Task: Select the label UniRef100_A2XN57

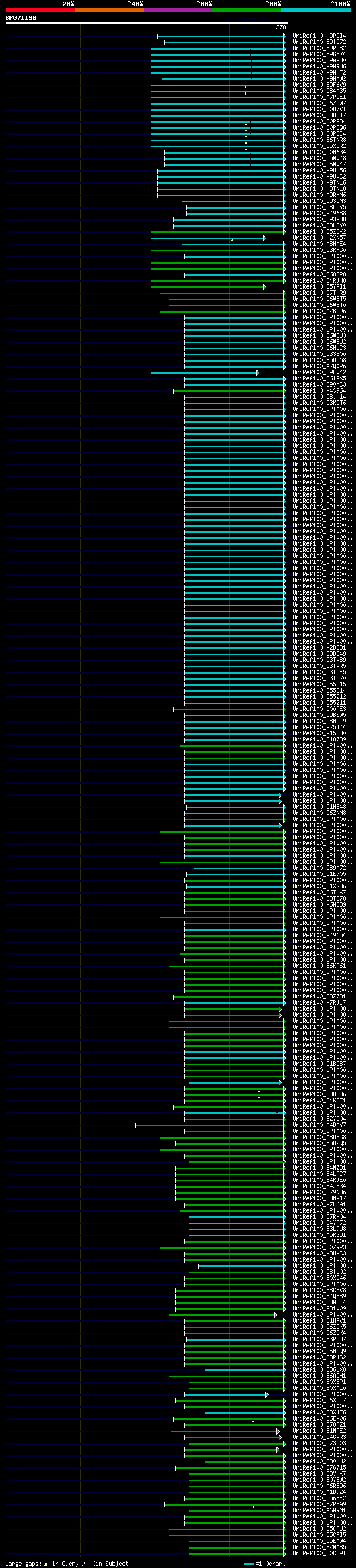Action: point(319,238)
